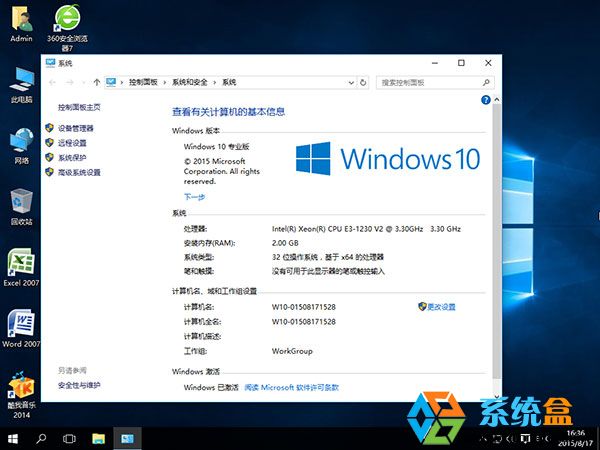Image resolution: width=600 pixels, height=450 pixels.
Task: Expand chevron after 控制面板 breadcrumb
Action: [x=165, y=82]
